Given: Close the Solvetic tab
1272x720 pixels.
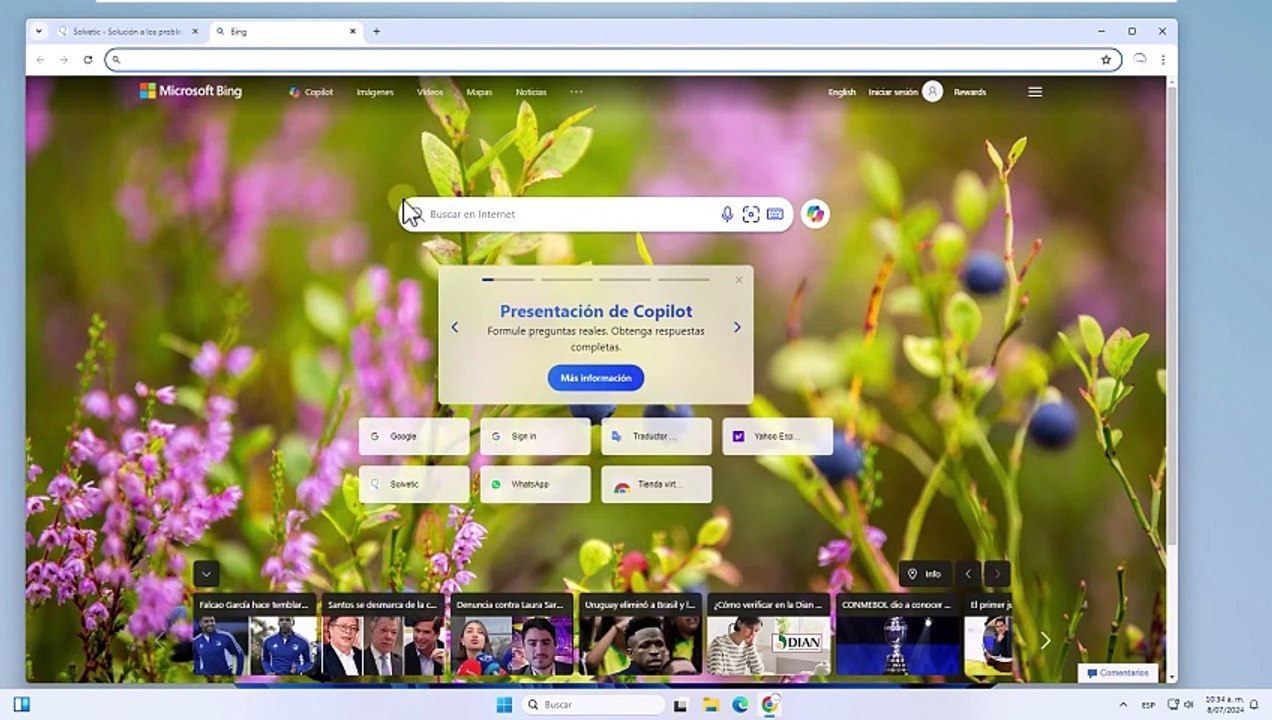Looking at the screenshot, I should (194, 31).
